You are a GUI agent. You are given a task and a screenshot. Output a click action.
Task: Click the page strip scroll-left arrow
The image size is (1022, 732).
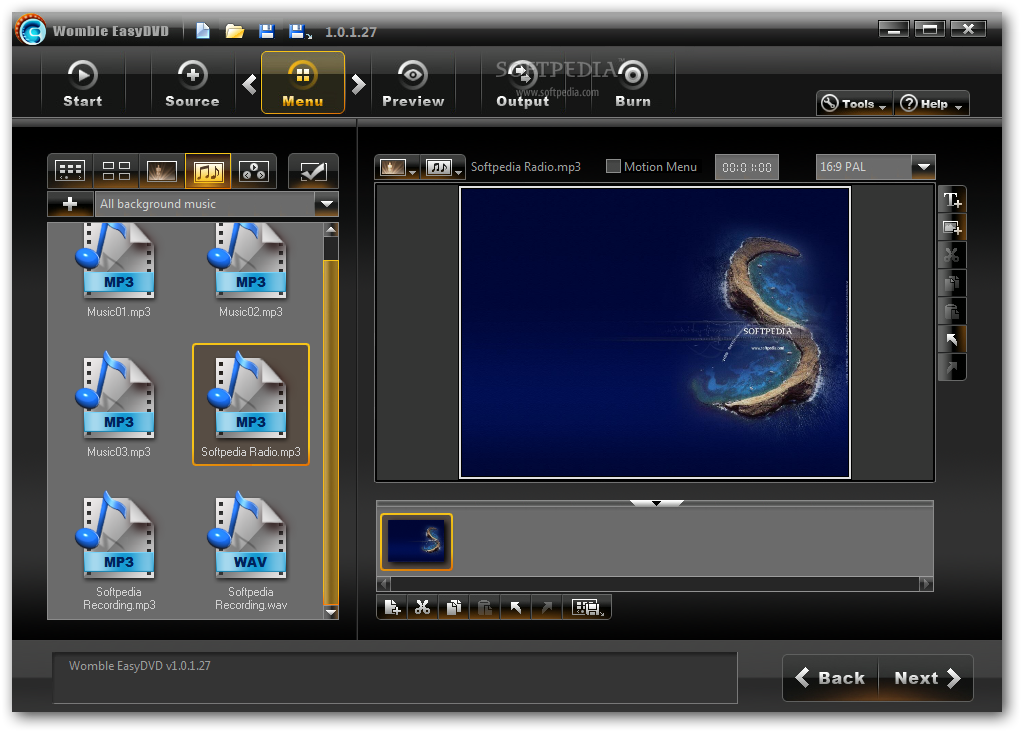tap(384, 584)
